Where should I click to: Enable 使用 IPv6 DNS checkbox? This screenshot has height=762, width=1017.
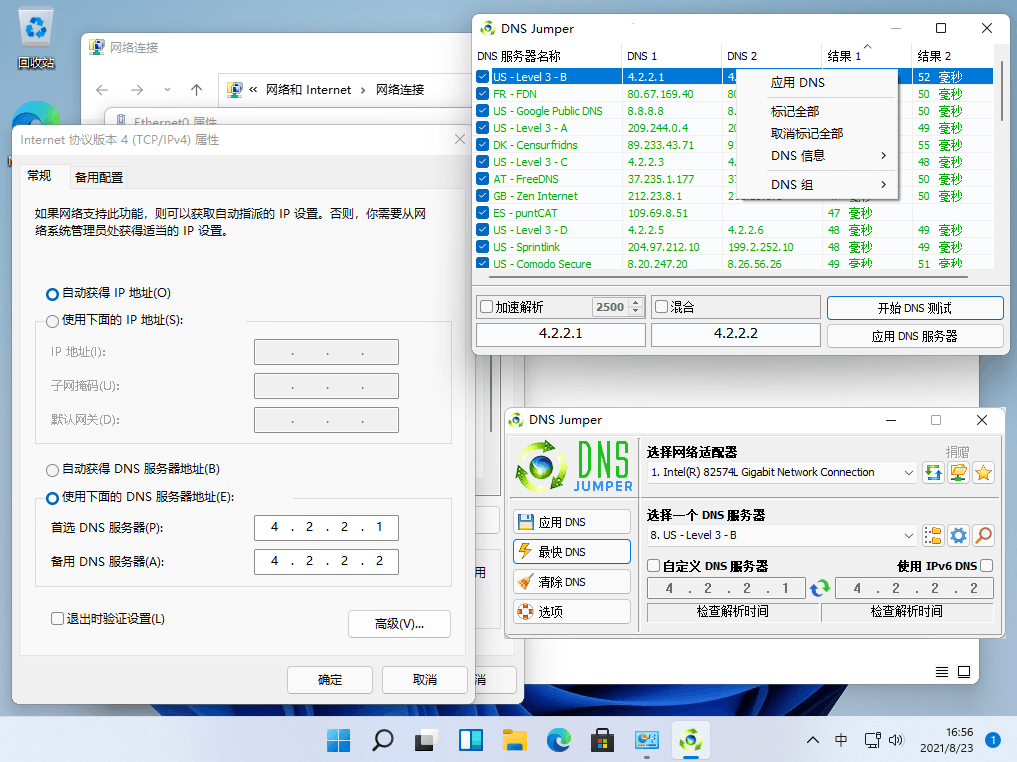987,566
